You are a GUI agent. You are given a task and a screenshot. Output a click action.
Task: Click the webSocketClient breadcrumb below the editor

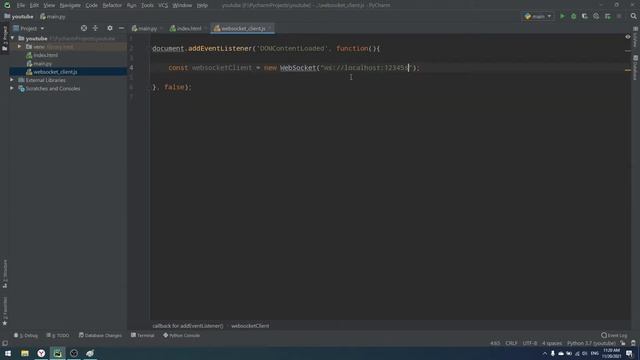tap(250, 326)
